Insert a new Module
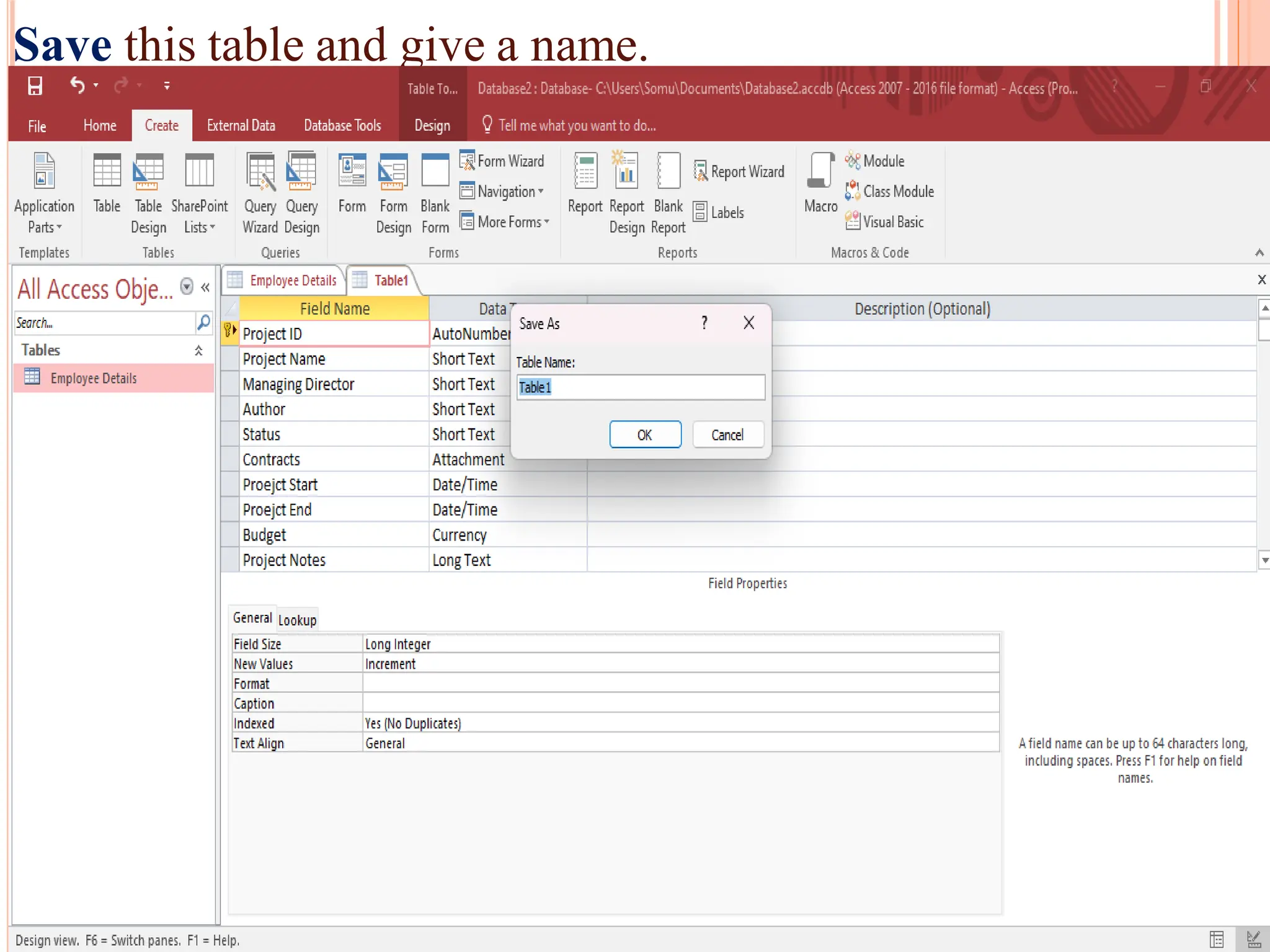This screenshot has height=952, width=1270. coord(874,161)
